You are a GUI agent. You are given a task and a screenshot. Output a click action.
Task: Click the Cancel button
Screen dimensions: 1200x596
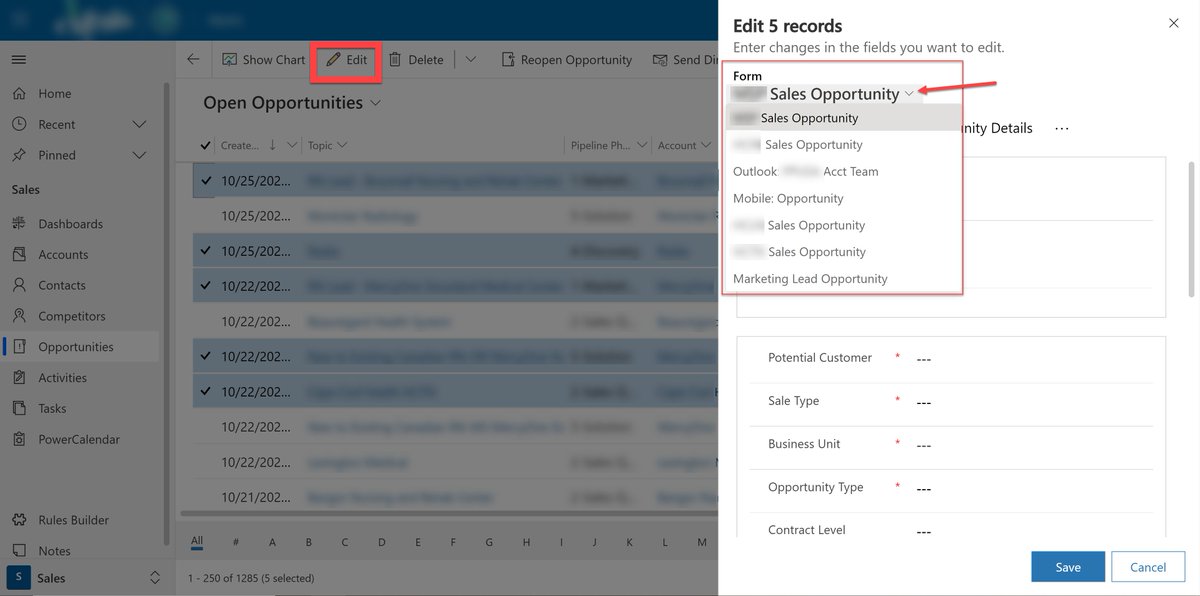1147,566
